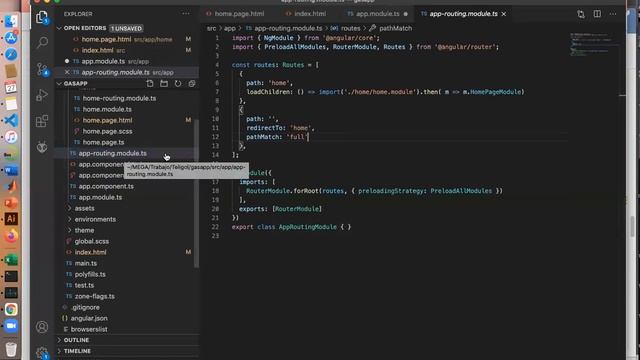
Task: Open app.component.ts in file tree
Action: (106, 186)
